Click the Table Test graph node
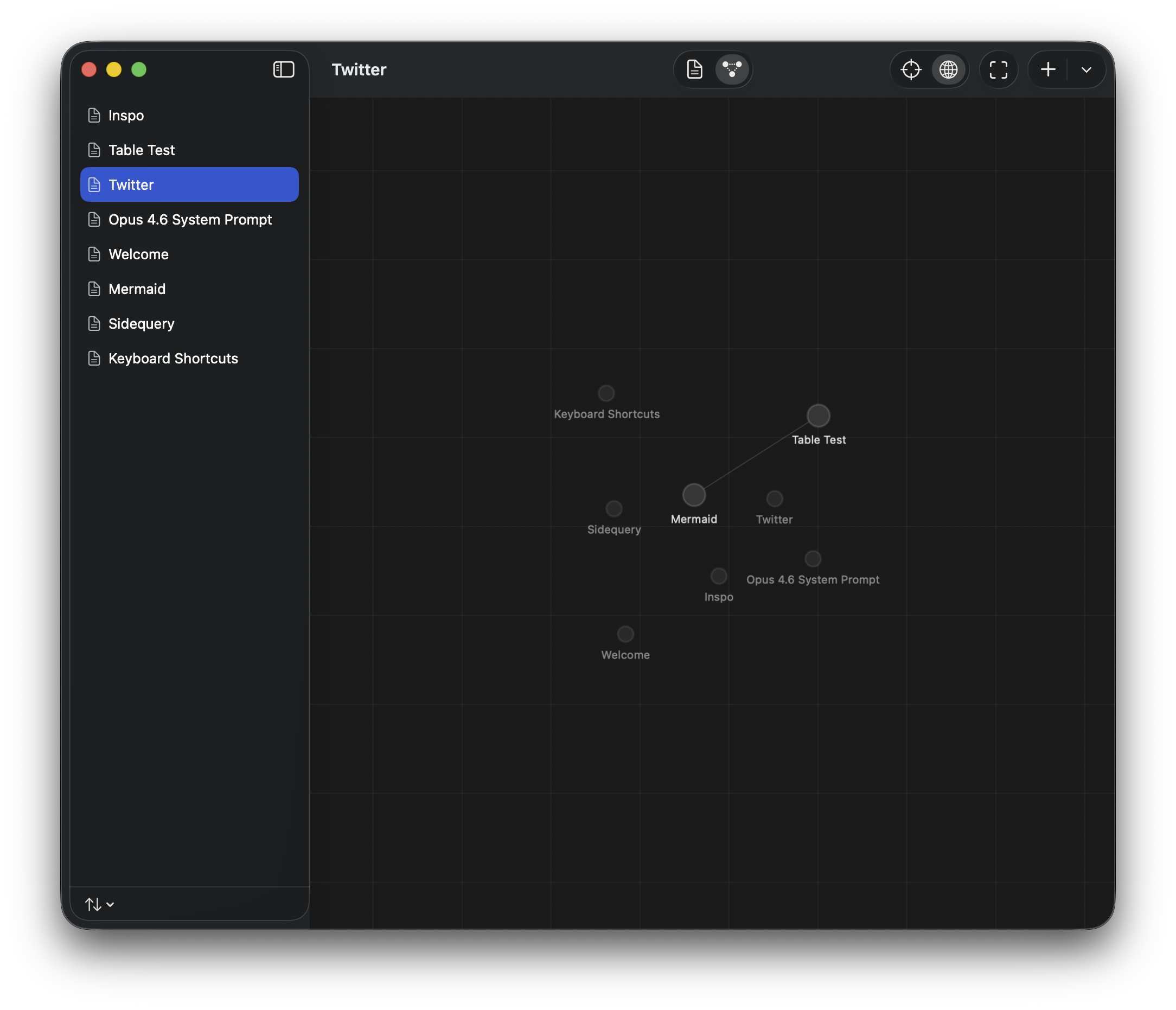1176x1010 pixels. point(818,415)
